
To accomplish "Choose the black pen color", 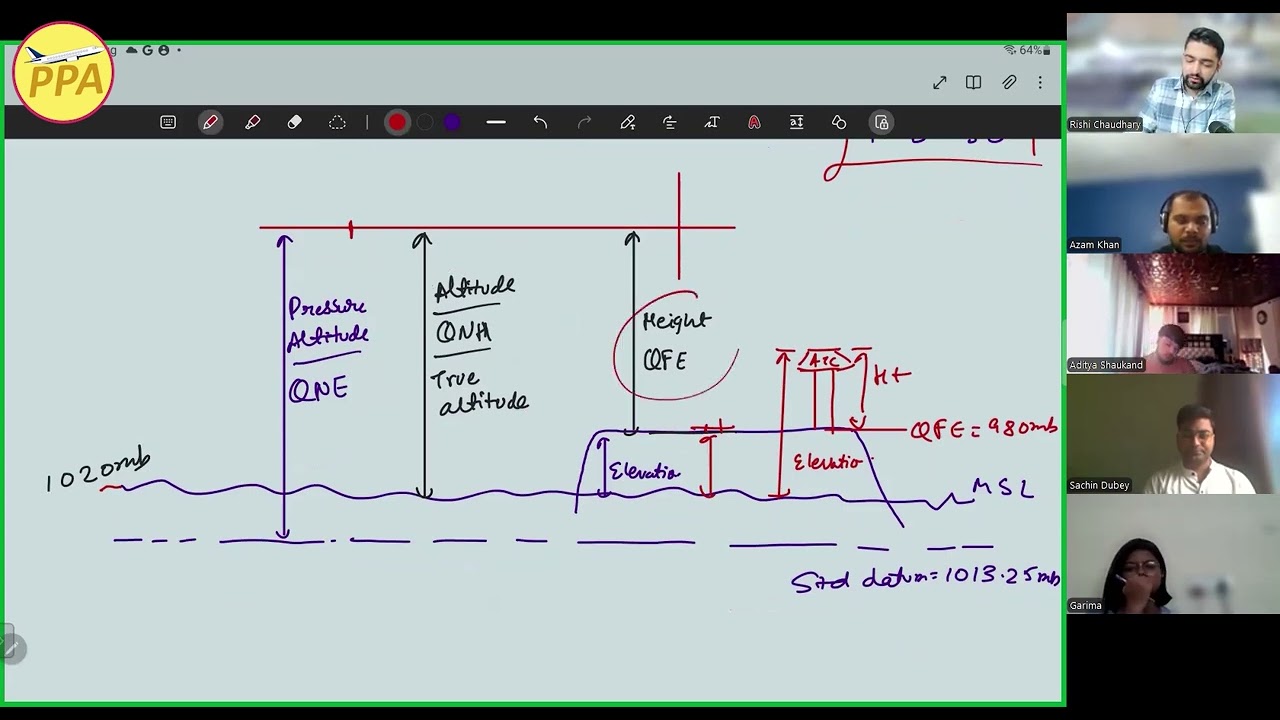I will (x=425, y=122).
